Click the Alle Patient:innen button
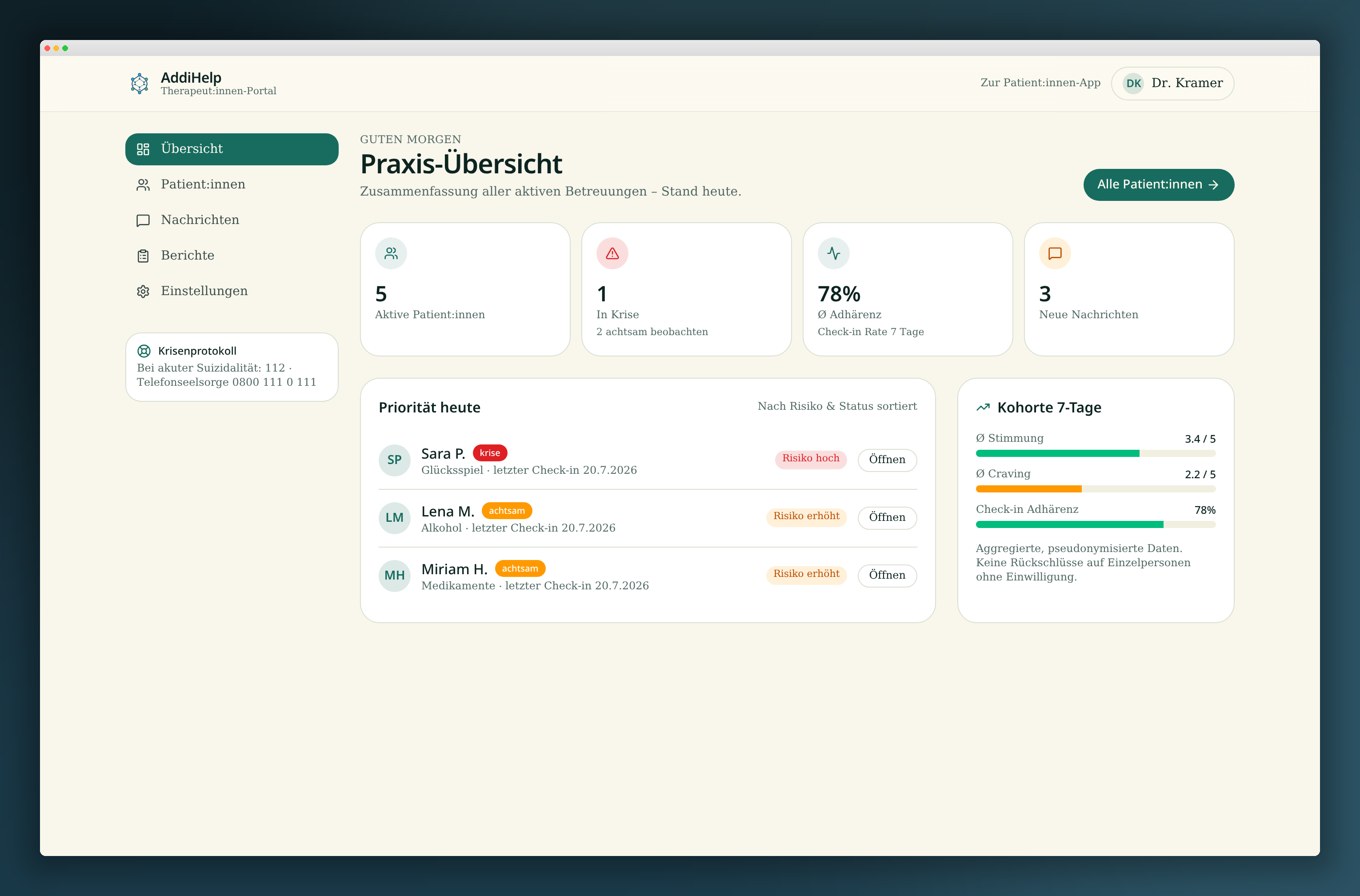1360x896 pixels. pos(1158,184)
